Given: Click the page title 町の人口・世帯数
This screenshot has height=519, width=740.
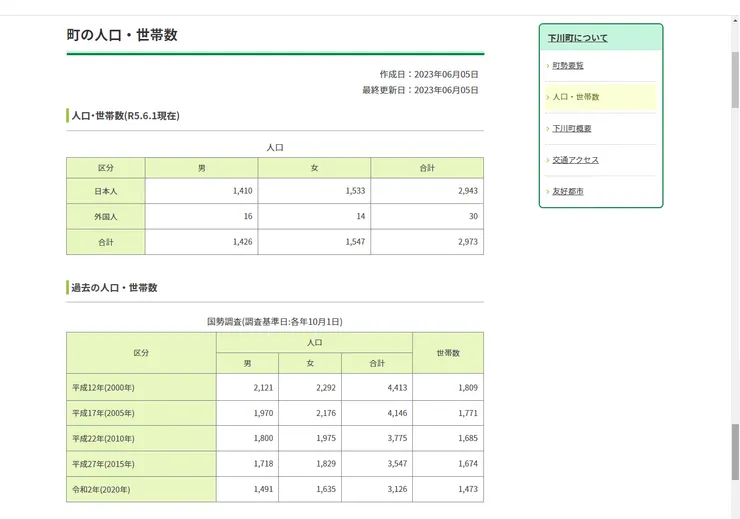Looking at the screenshot, I should 122,35.
